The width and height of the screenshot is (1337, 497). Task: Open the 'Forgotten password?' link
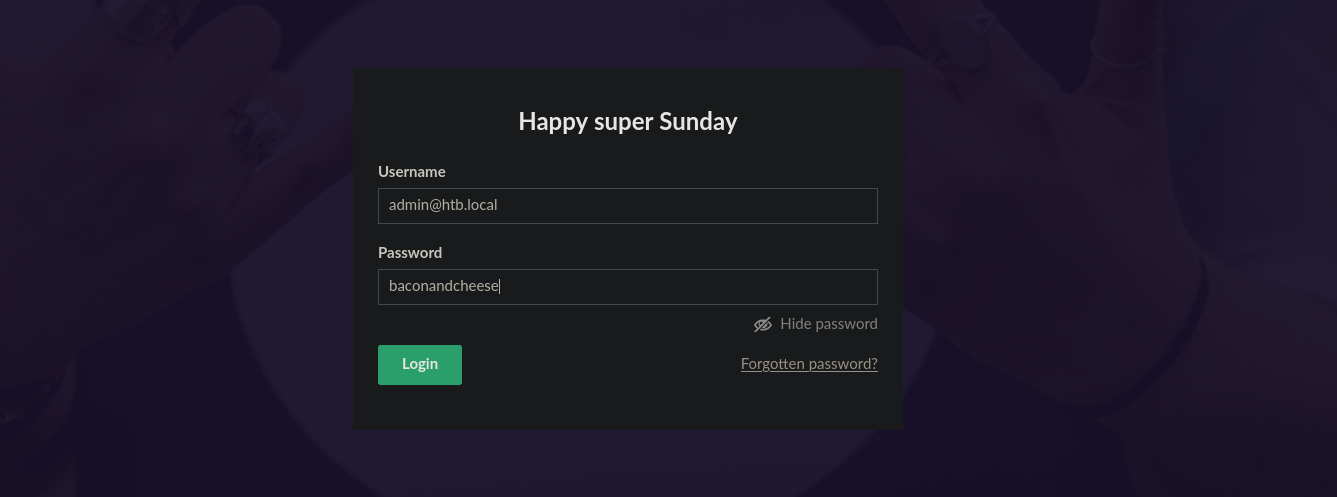pyautogui.click(x=808, y=364)
